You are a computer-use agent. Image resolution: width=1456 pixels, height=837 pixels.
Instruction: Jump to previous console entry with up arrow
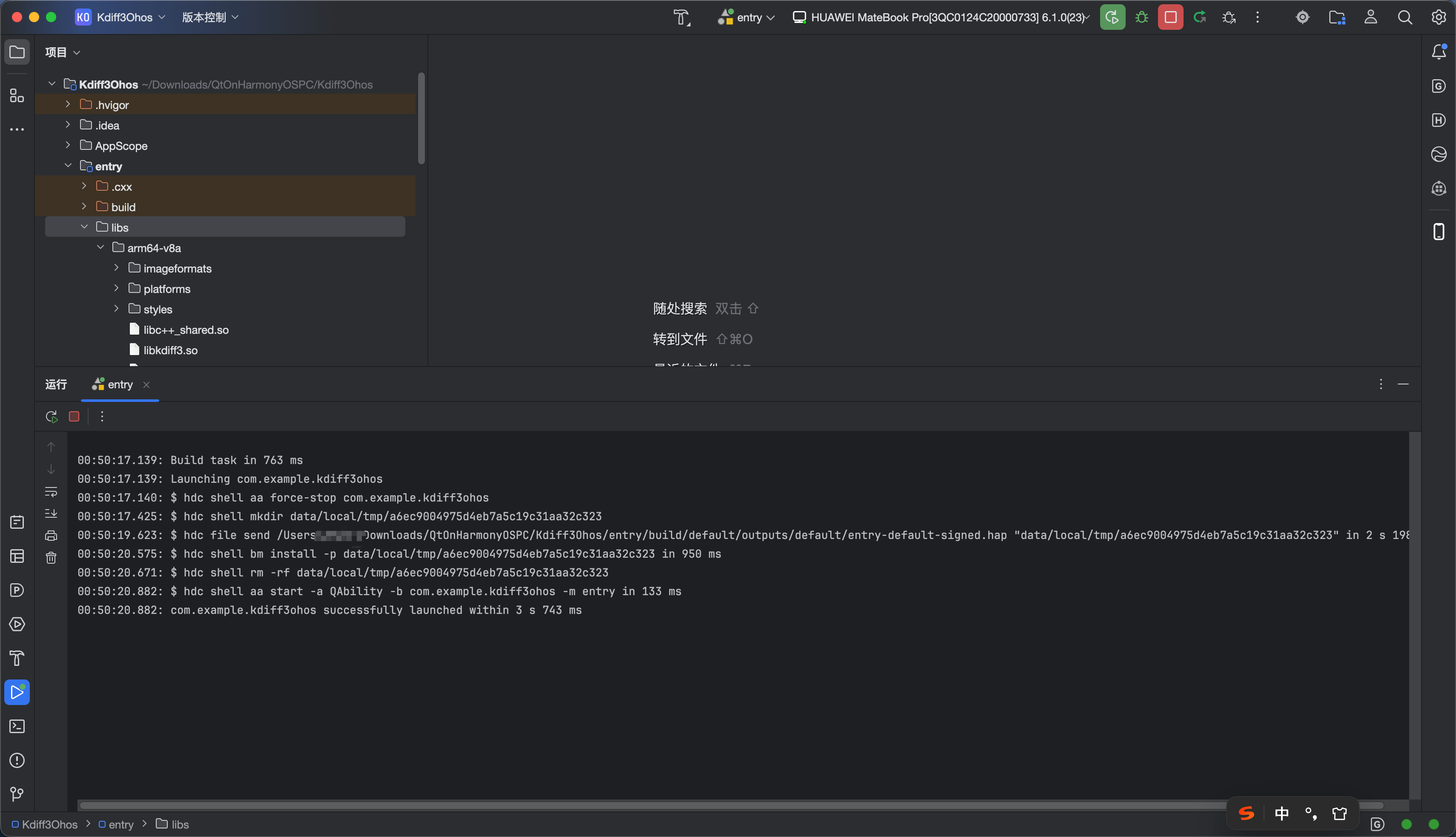(x=51, y=447)
